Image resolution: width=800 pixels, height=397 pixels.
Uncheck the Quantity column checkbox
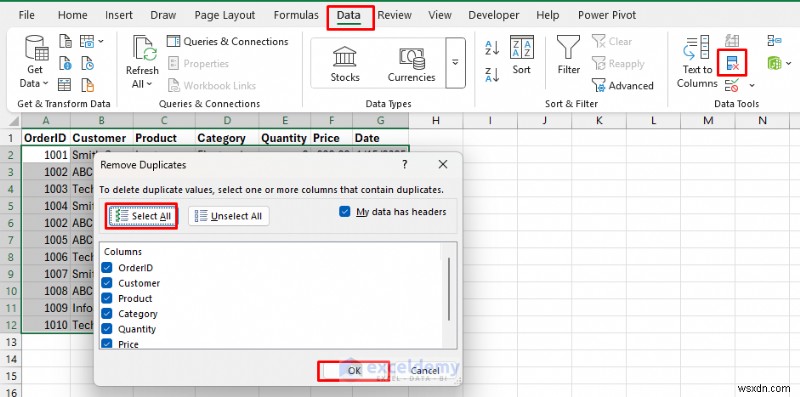[107, 329]
